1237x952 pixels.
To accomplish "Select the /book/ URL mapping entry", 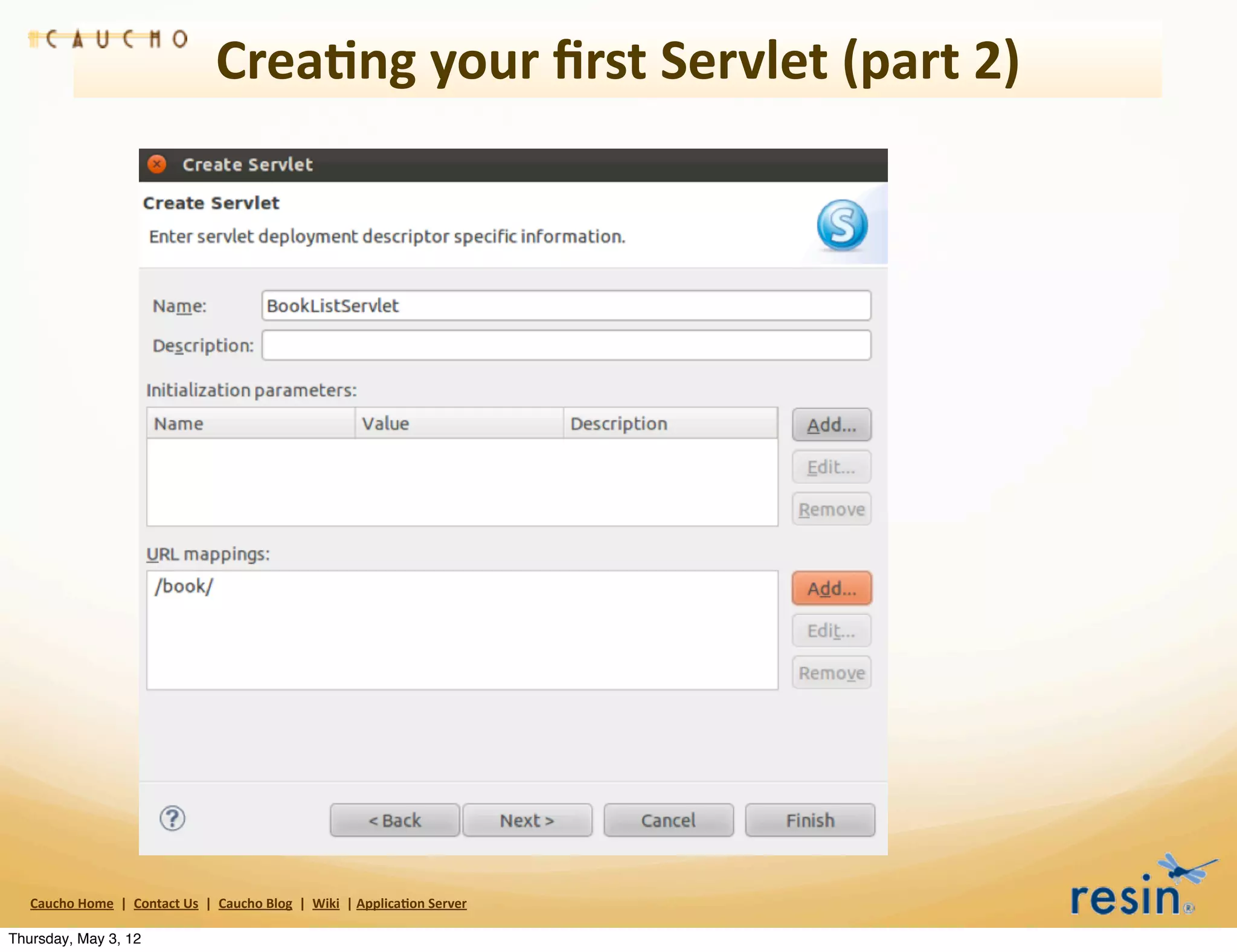I will pos(184,587).
